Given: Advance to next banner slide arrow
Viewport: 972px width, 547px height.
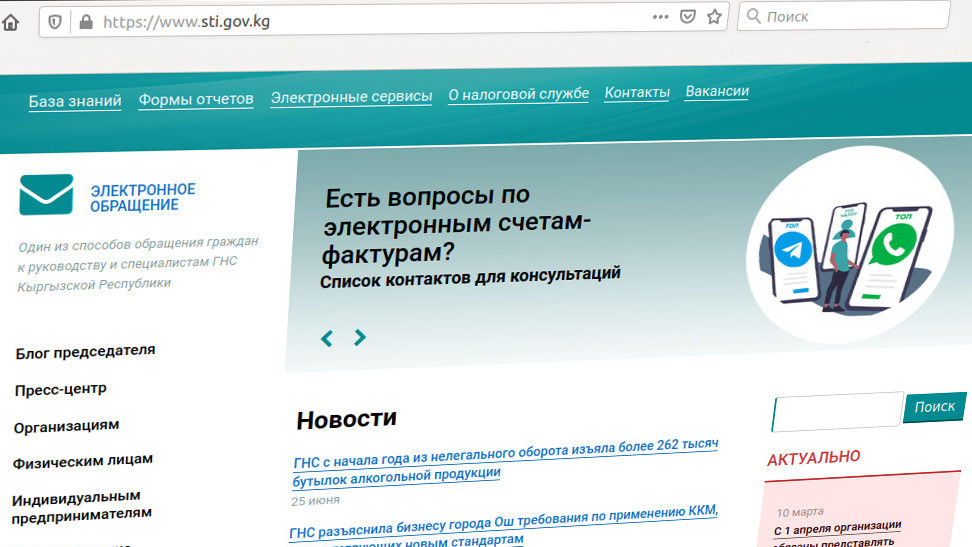Looking at the screenshot, I should tap(360, 337).
